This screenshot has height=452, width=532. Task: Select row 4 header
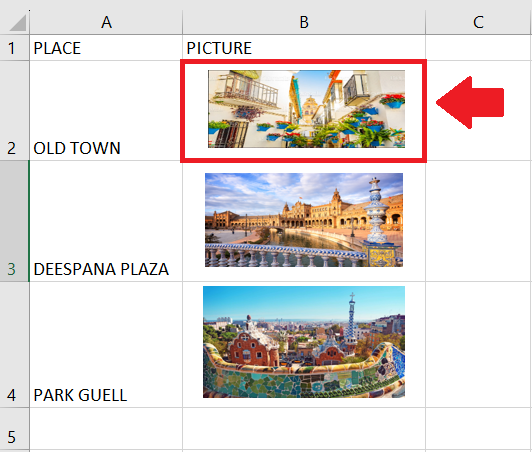15,344
